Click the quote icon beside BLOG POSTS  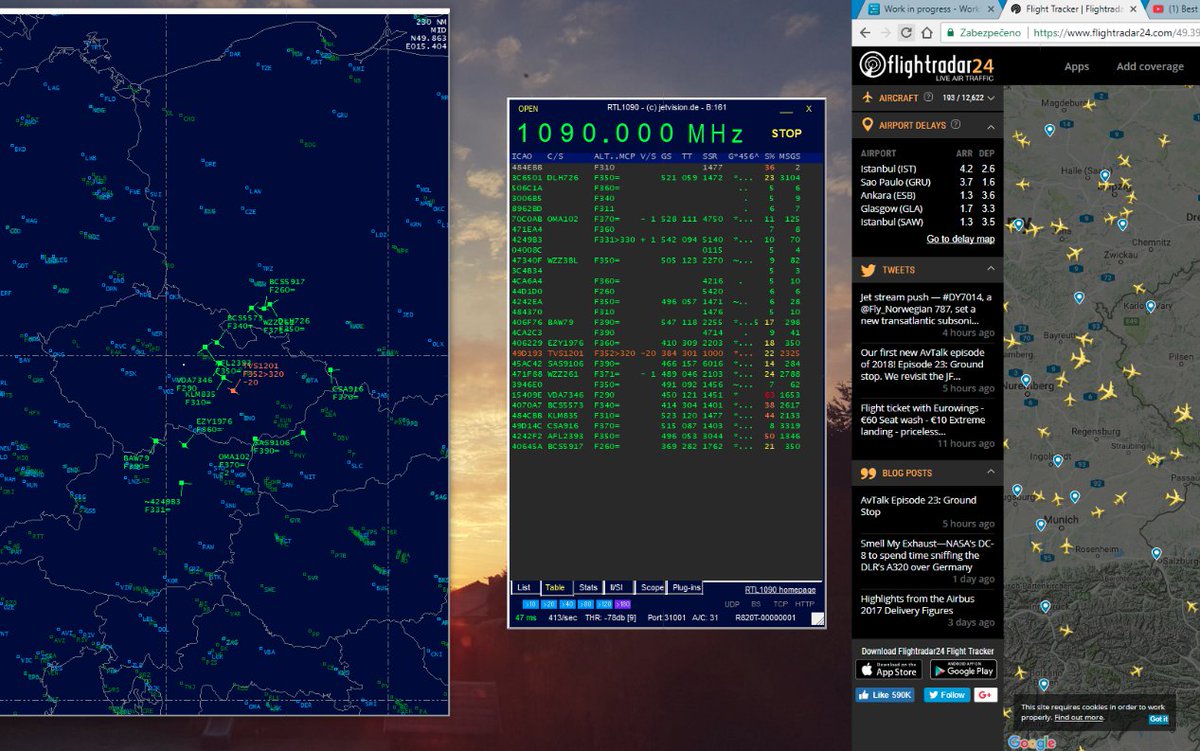(868, 472)
